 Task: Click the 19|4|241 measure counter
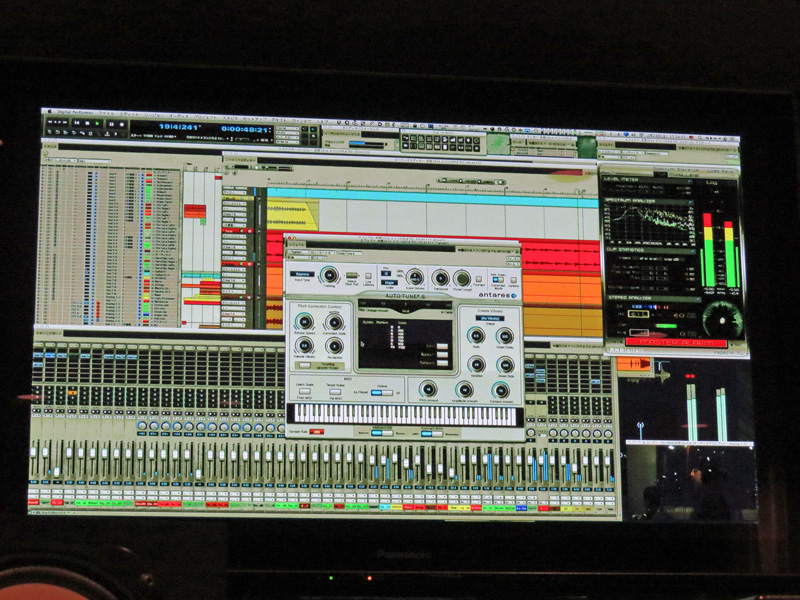(x=179, y=127)
